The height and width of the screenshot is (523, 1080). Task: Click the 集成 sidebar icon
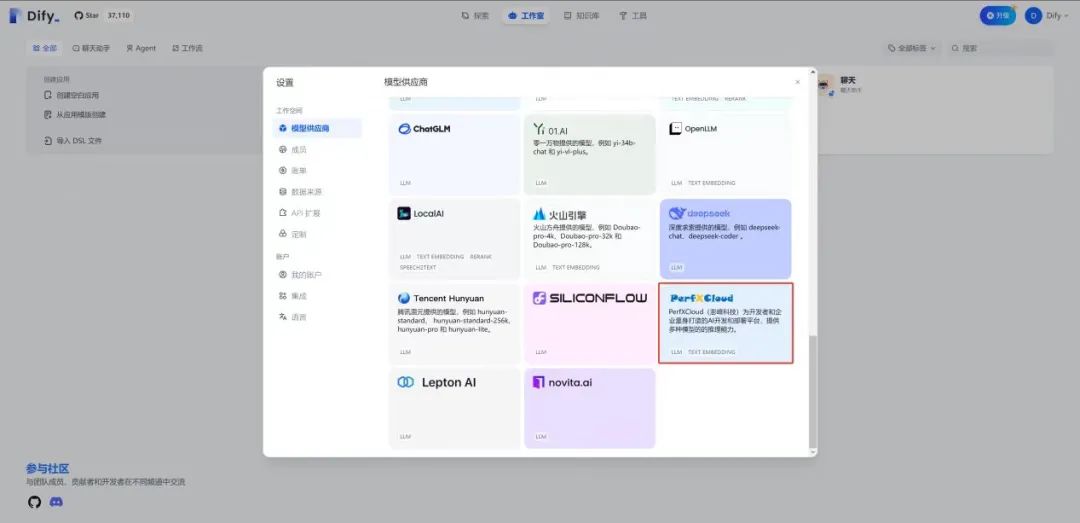(x=282, y=296)
